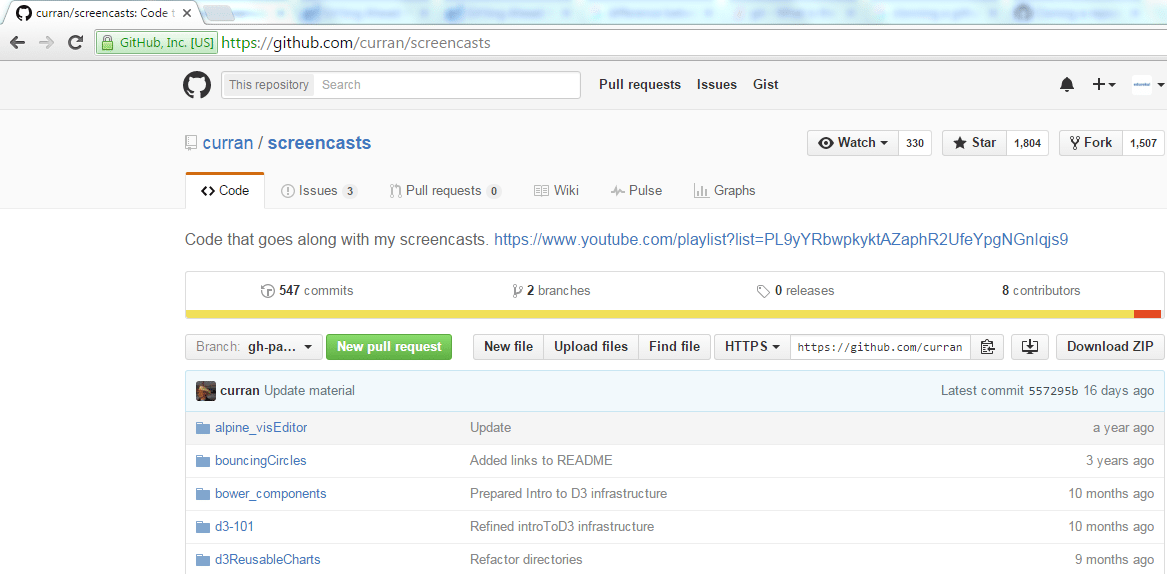Click the stargazers count 1,804

point(1028,143)
